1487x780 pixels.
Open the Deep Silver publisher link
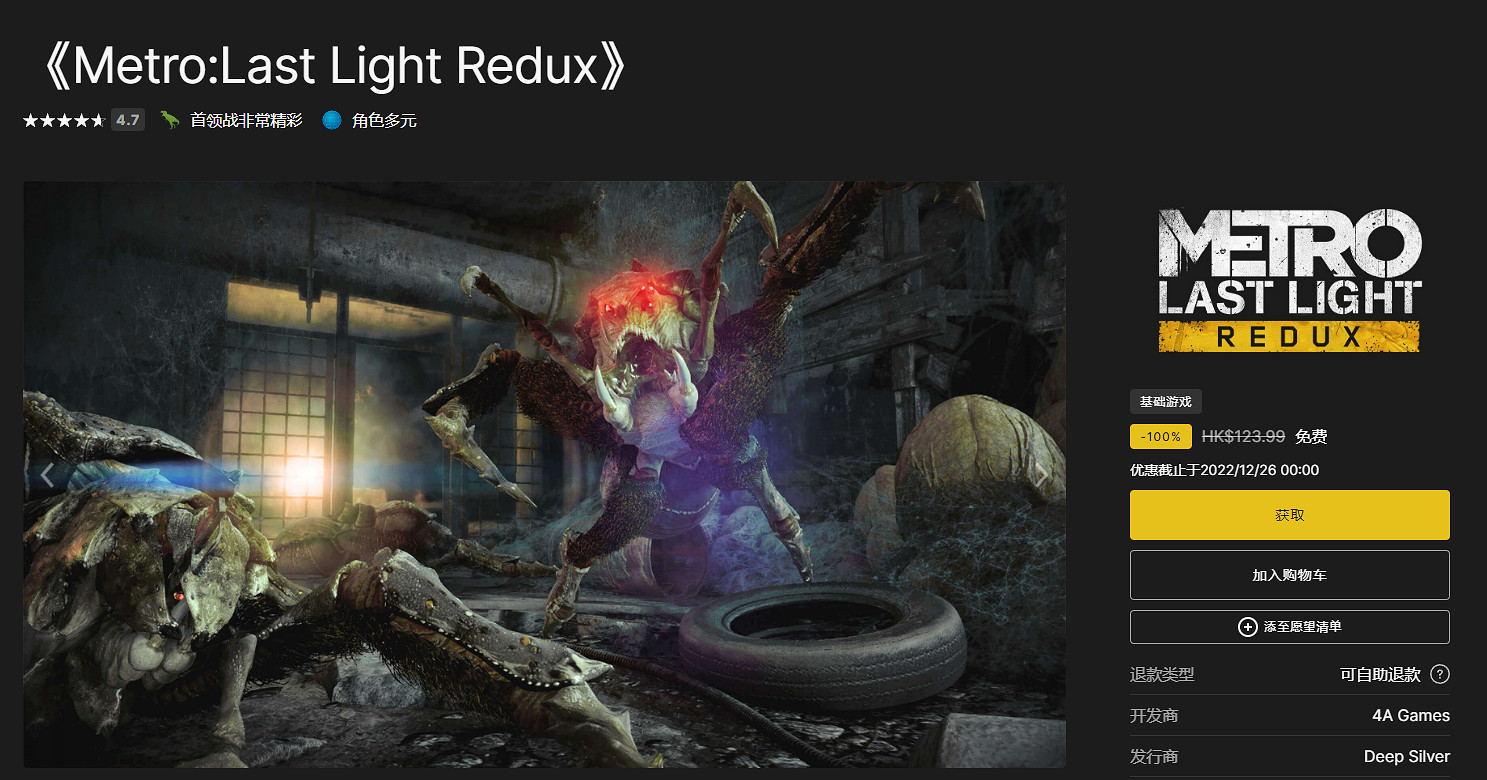(x=1406, y=757)
